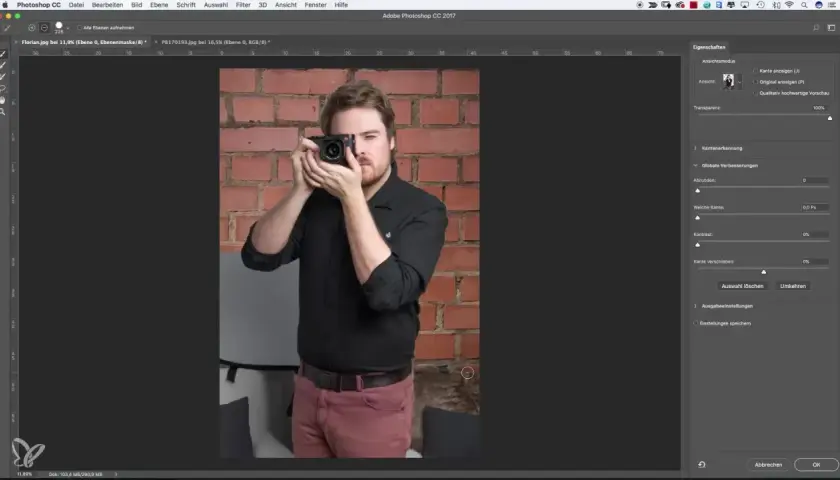Expand the Kantenerkennung section
Image resolution: width=840 pixels, height=480 pixels.
click(x=695, y=148)
